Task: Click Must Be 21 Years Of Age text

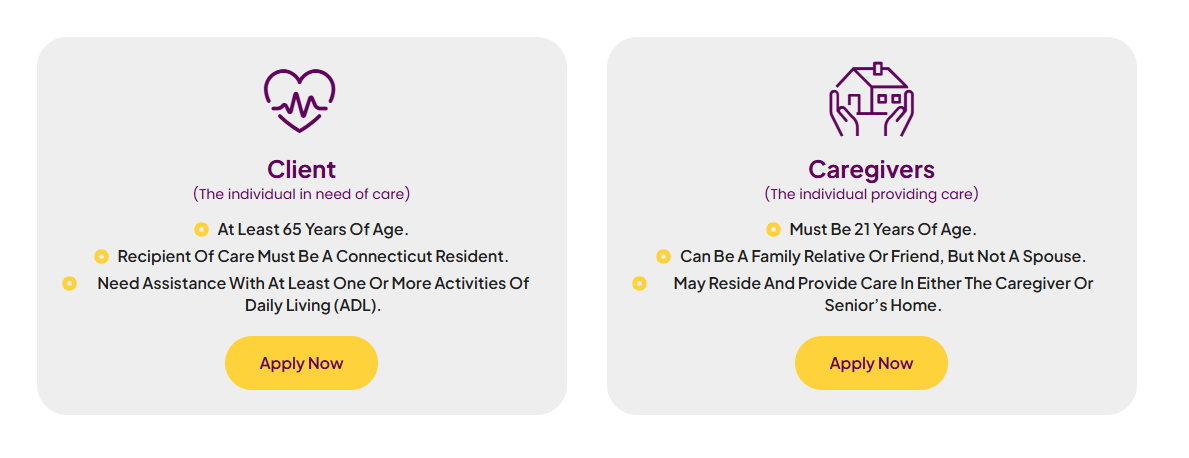Action: 883,229
